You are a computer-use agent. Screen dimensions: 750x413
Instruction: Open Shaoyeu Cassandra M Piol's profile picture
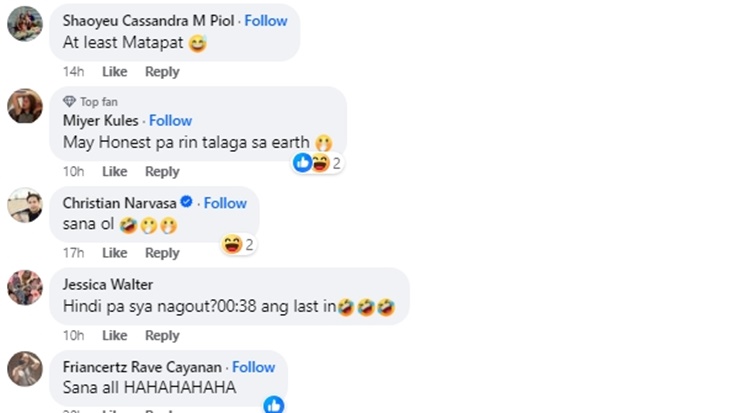click(x=25, y=24)
